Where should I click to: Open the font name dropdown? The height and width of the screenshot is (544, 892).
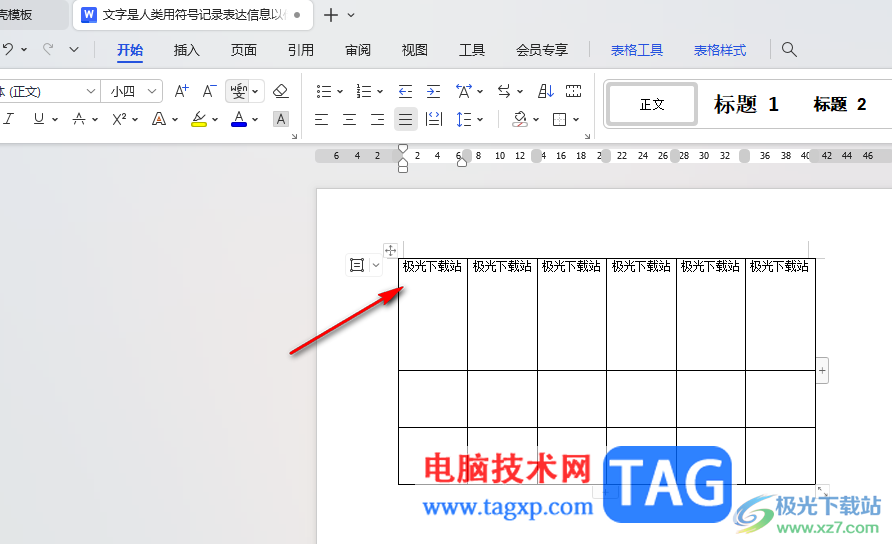[90, 91]
